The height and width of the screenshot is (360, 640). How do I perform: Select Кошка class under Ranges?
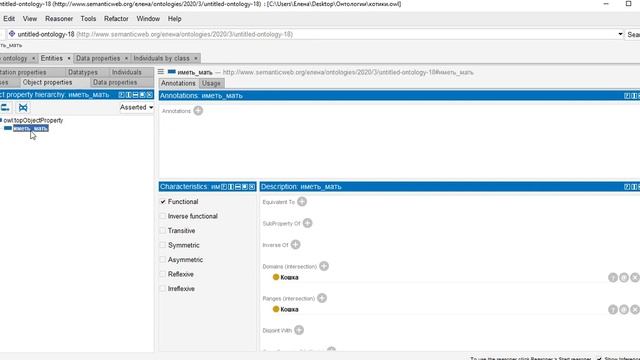pos(289,309)
